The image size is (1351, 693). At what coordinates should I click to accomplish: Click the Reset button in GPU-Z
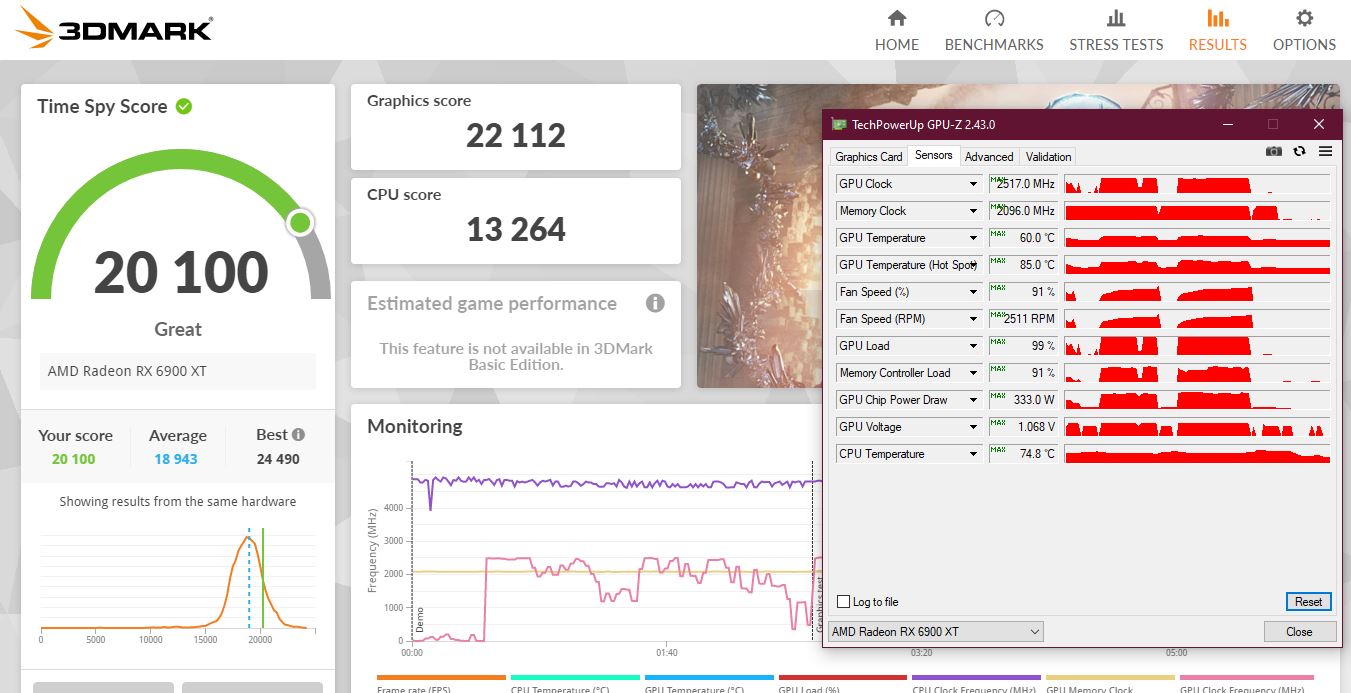point(1308,602)
